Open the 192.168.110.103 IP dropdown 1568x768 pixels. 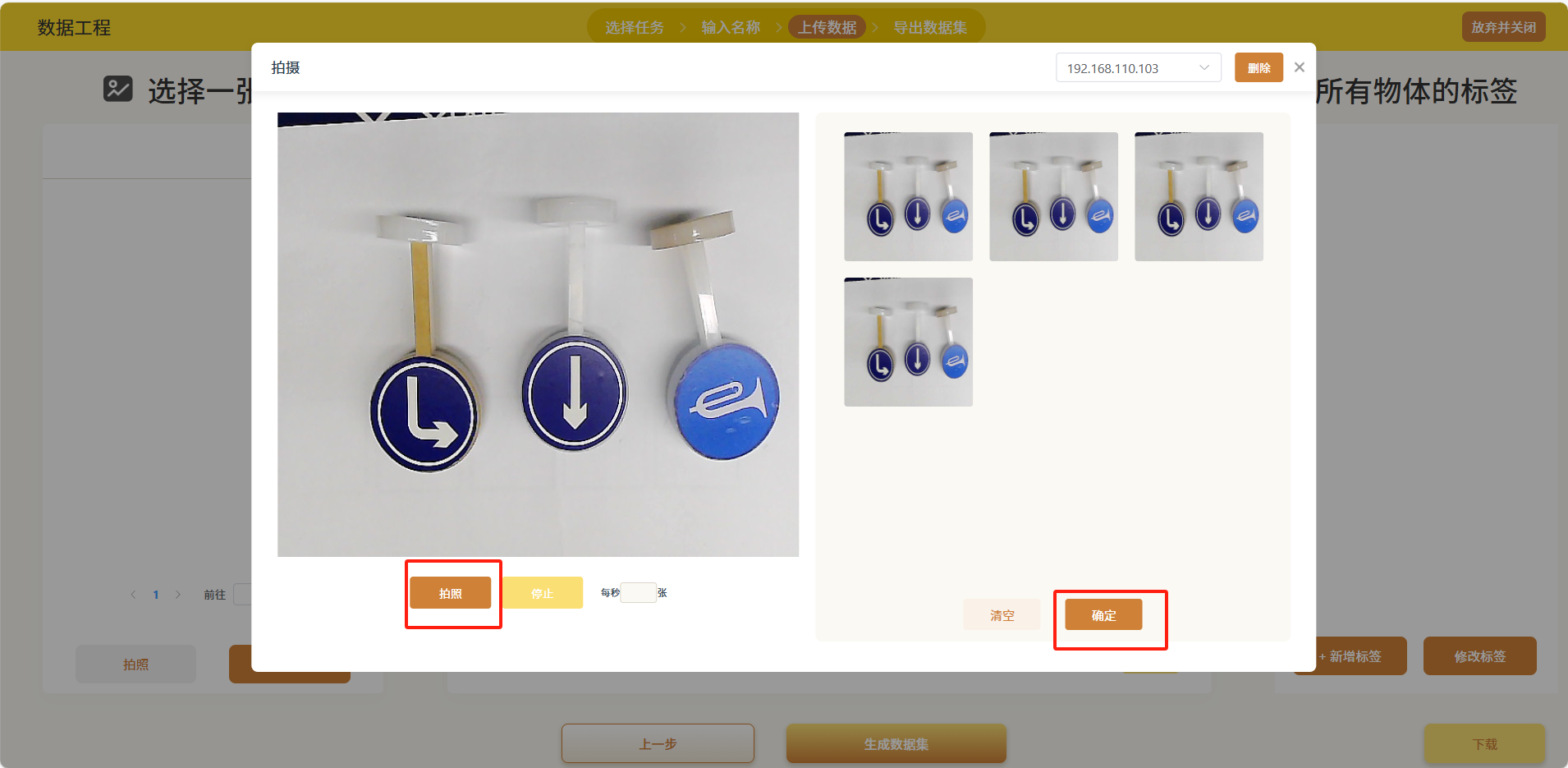[x=1138, y=67]
